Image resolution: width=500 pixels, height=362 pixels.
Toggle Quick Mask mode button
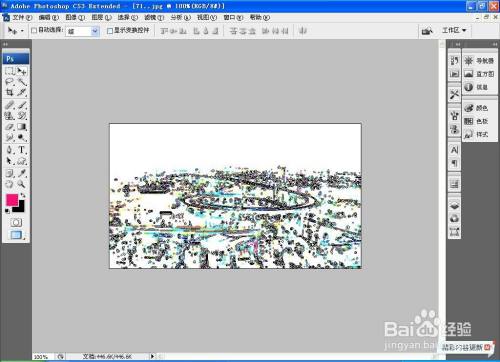[x=16, y=222]
